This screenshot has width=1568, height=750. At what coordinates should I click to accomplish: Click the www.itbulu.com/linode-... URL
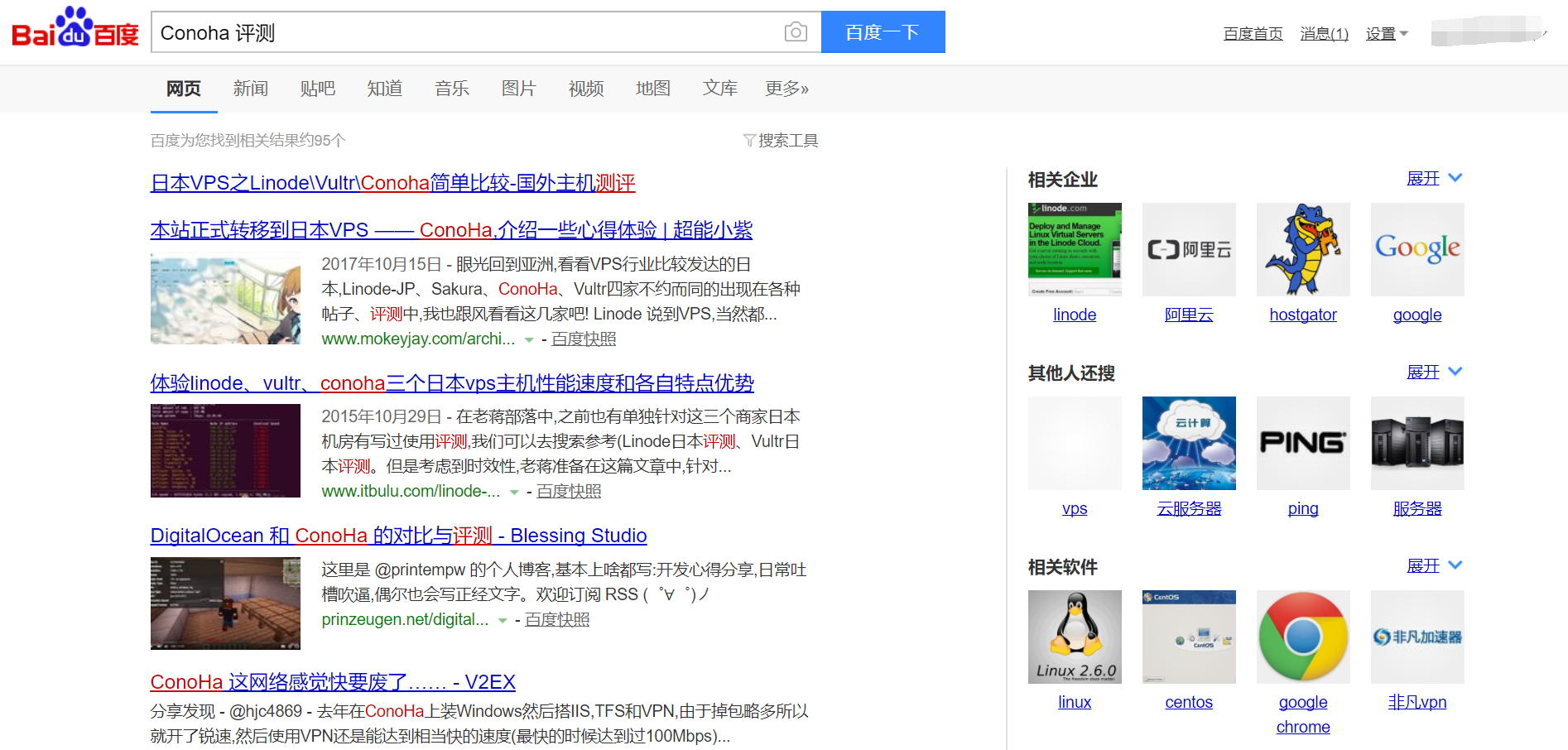(x=411, y=492)
